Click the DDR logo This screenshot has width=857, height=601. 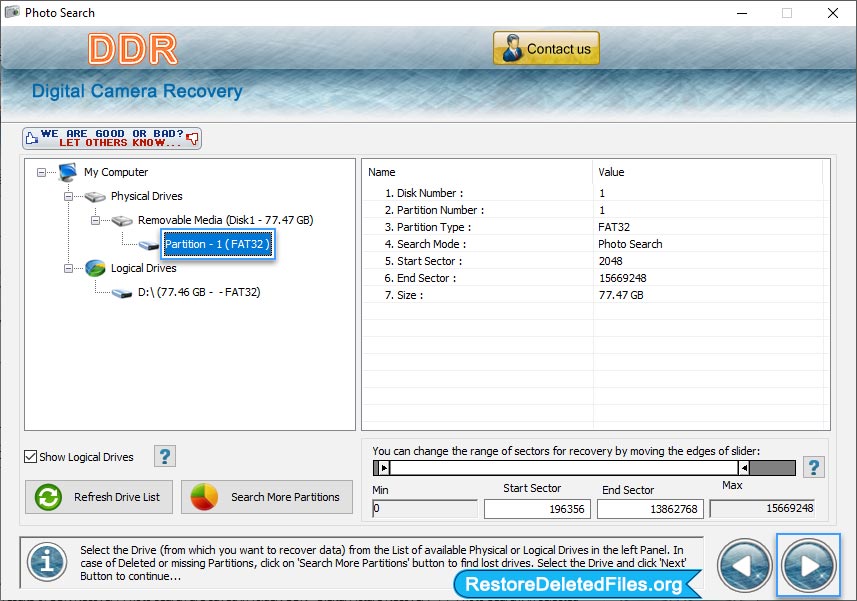[133, 49]
